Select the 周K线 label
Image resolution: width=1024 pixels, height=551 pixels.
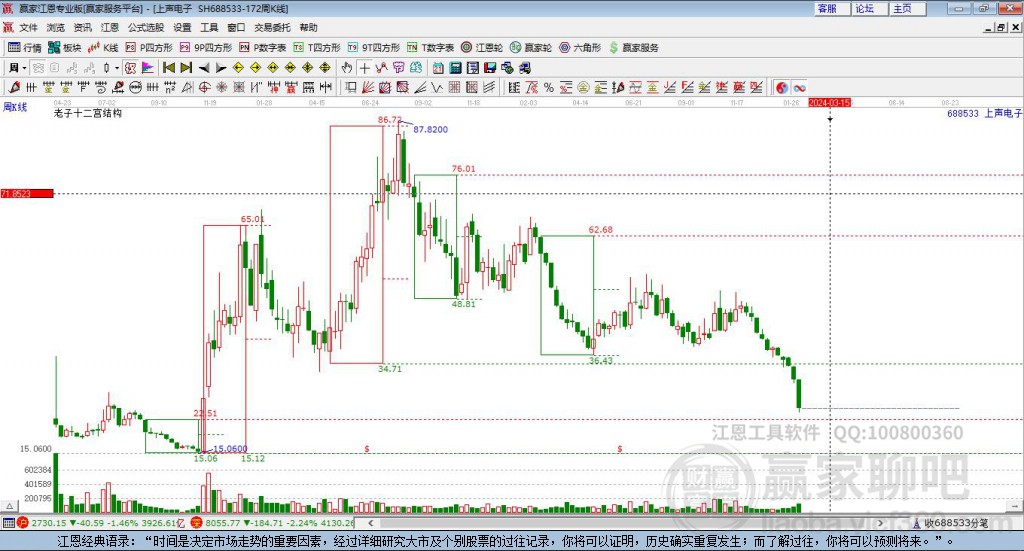point(15,107)
